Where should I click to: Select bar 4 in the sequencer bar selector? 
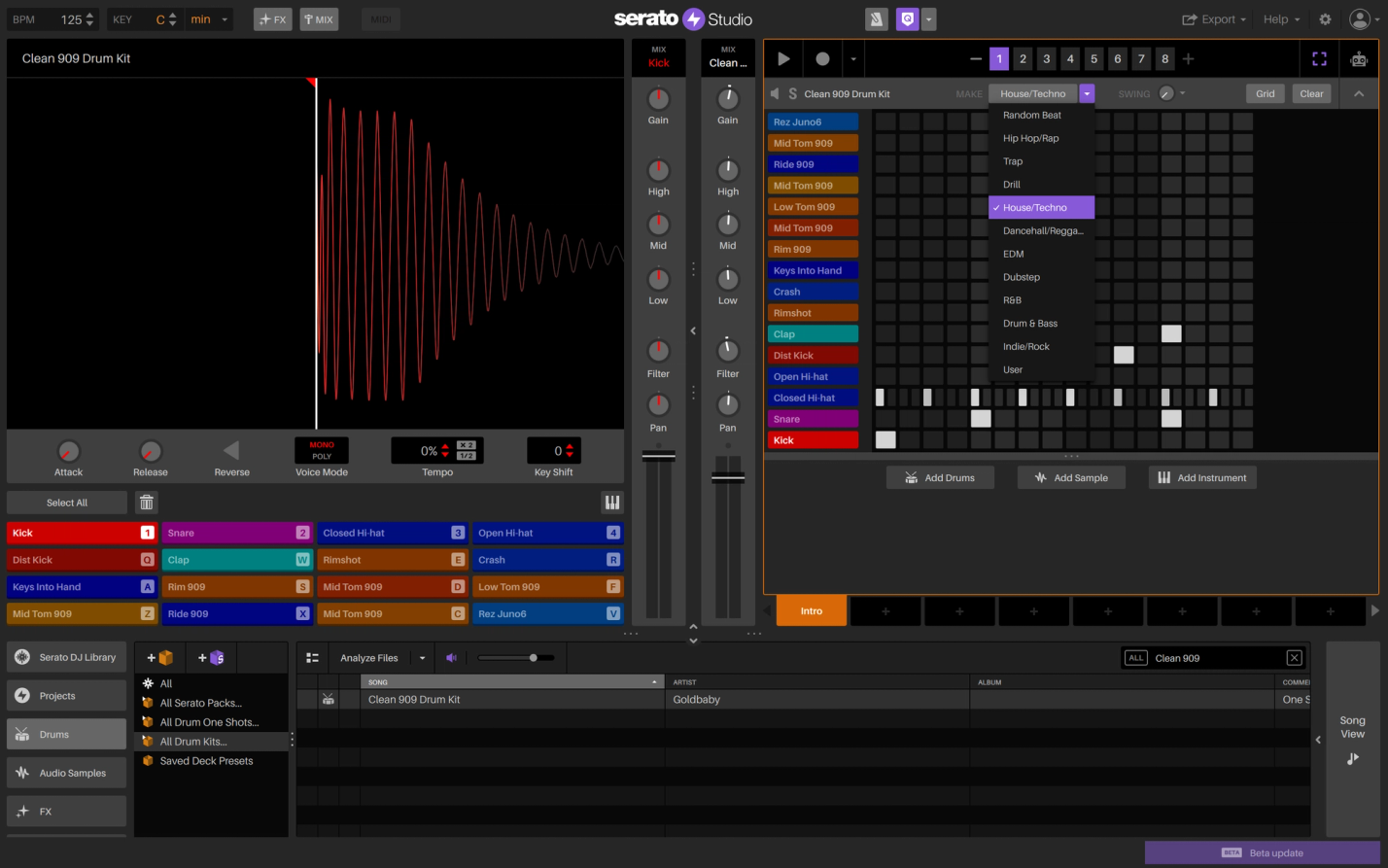1070,58
